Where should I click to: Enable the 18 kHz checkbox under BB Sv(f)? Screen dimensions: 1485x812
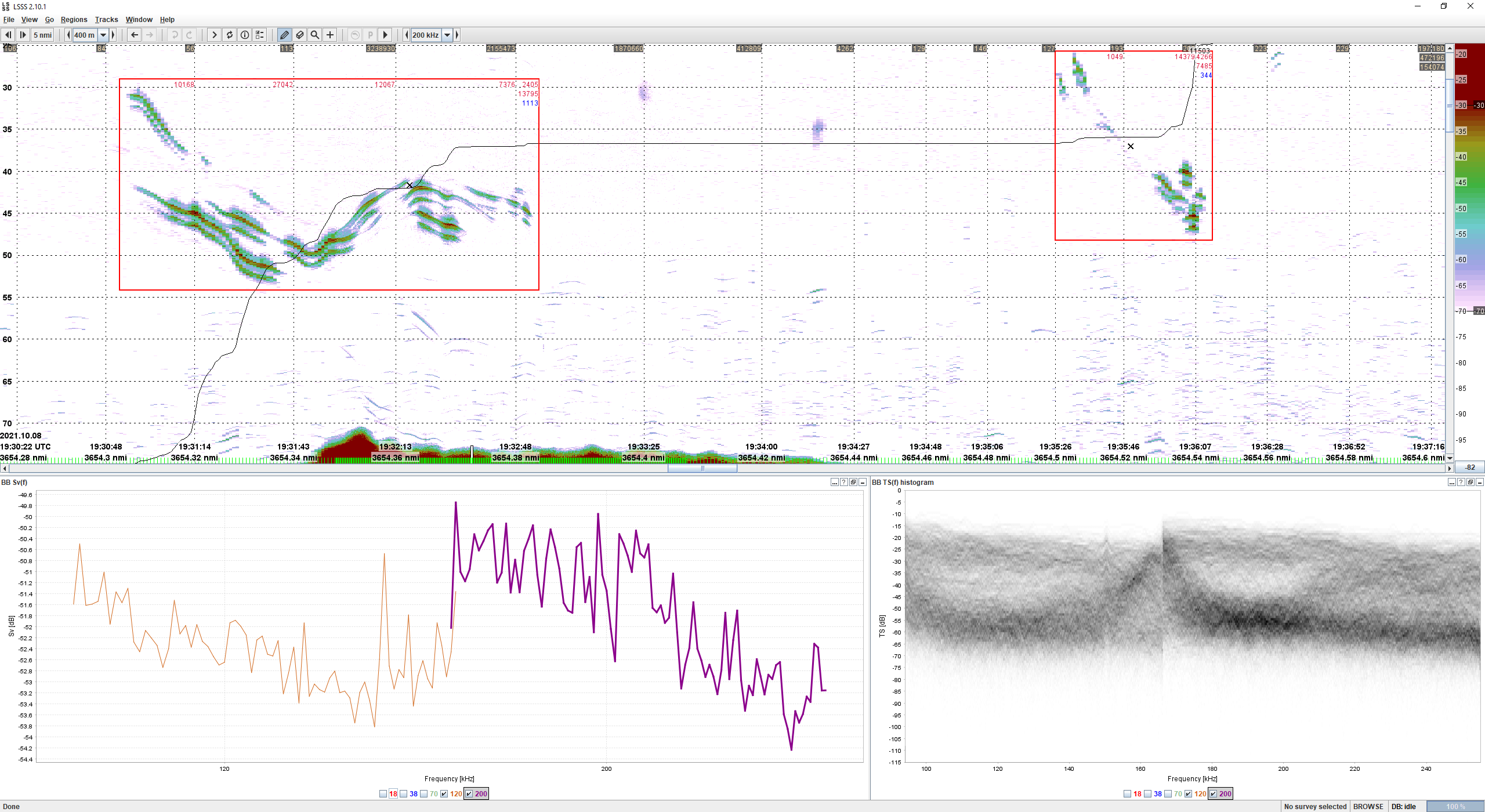click(383, 793)
